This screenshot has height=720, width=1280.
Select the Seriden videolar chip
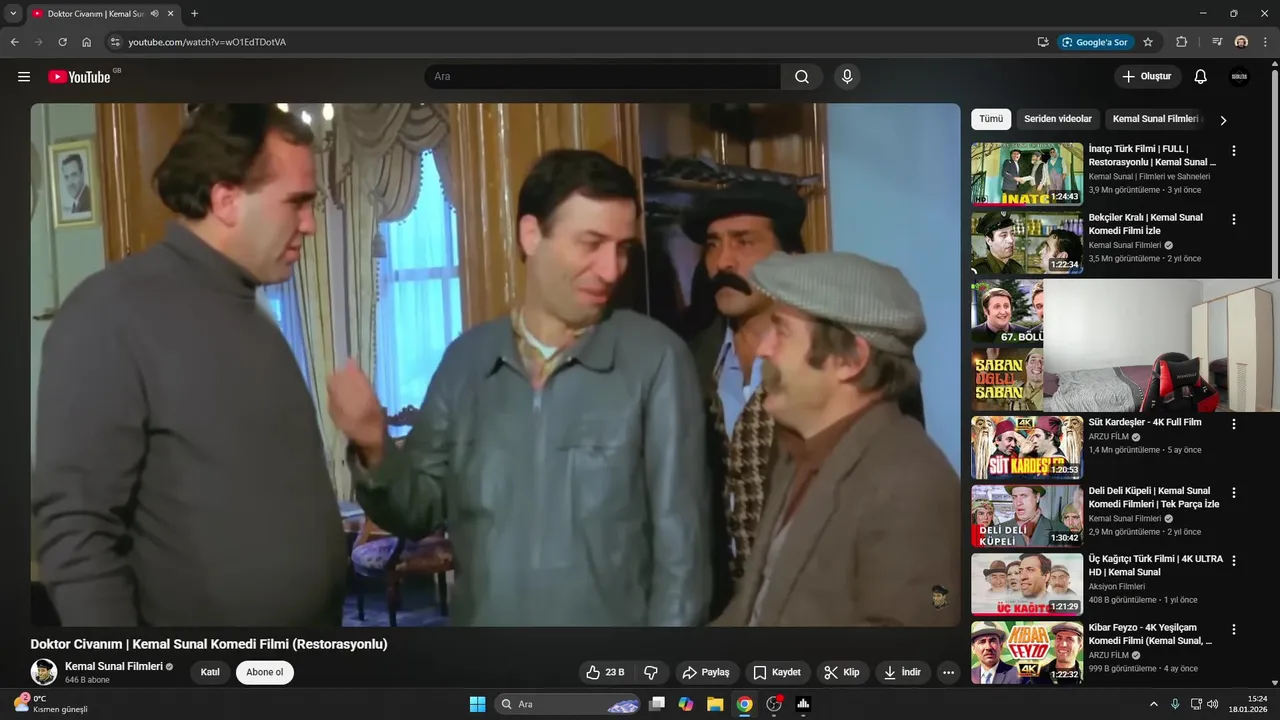(x=1058, y=119)
